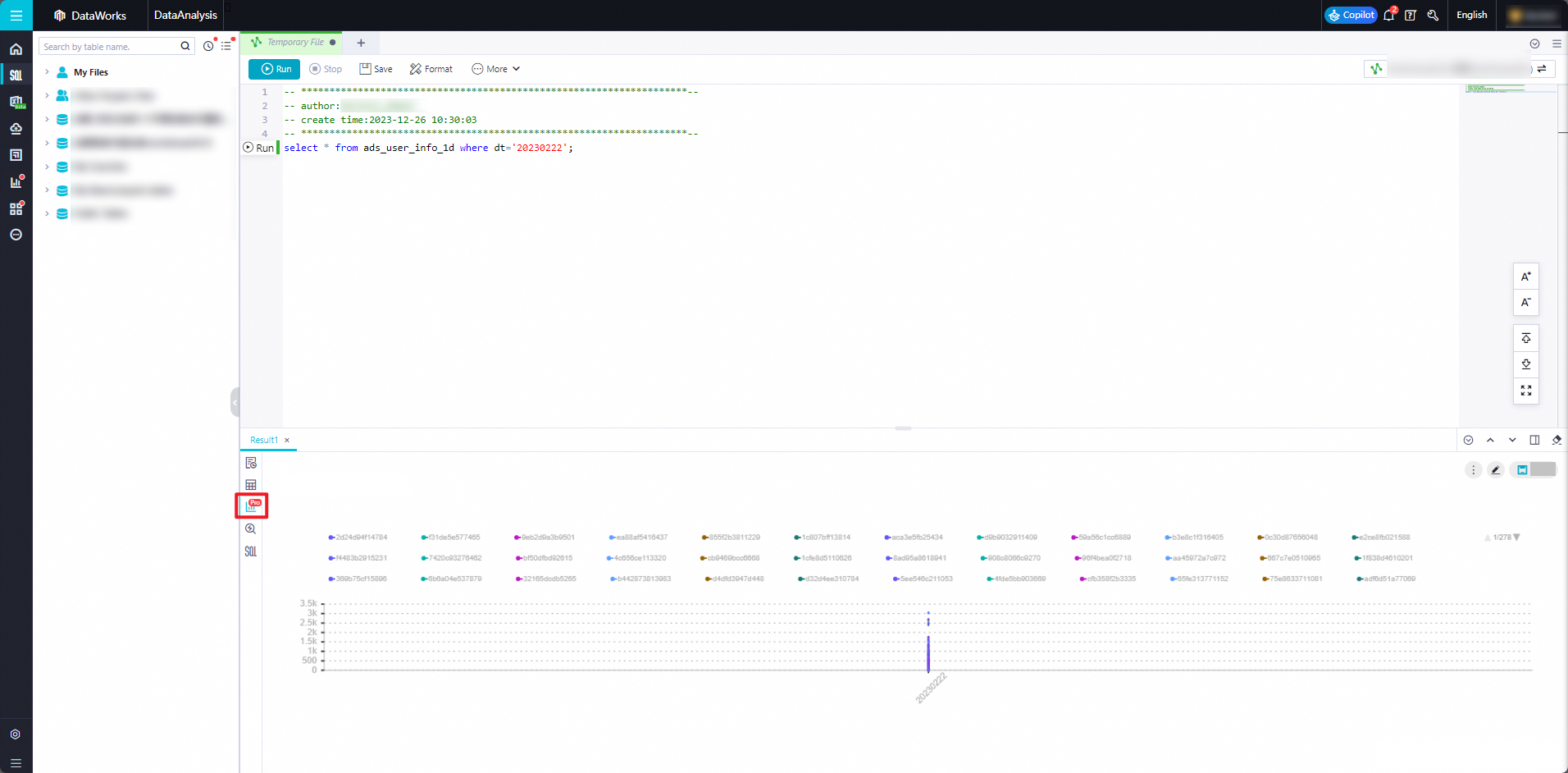This screenshot has height=773, width=1568.
Task: Open the data insight magnifier icon
Action: (x=251, y=529)
